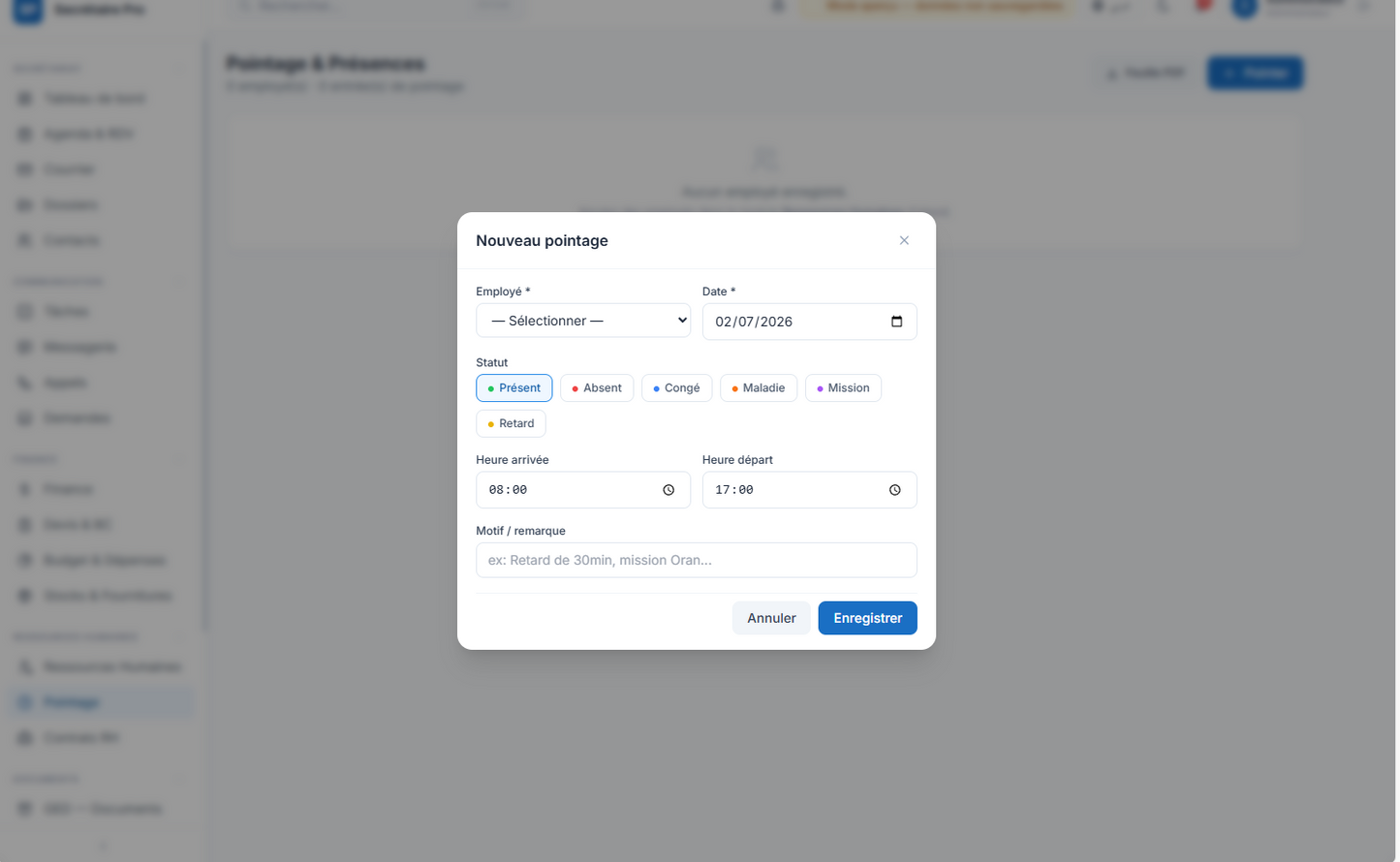Screen dimensions: 1400x862
Task: Pick the Retard status chip
Action: pyautogui.click(x=511, y=424)
